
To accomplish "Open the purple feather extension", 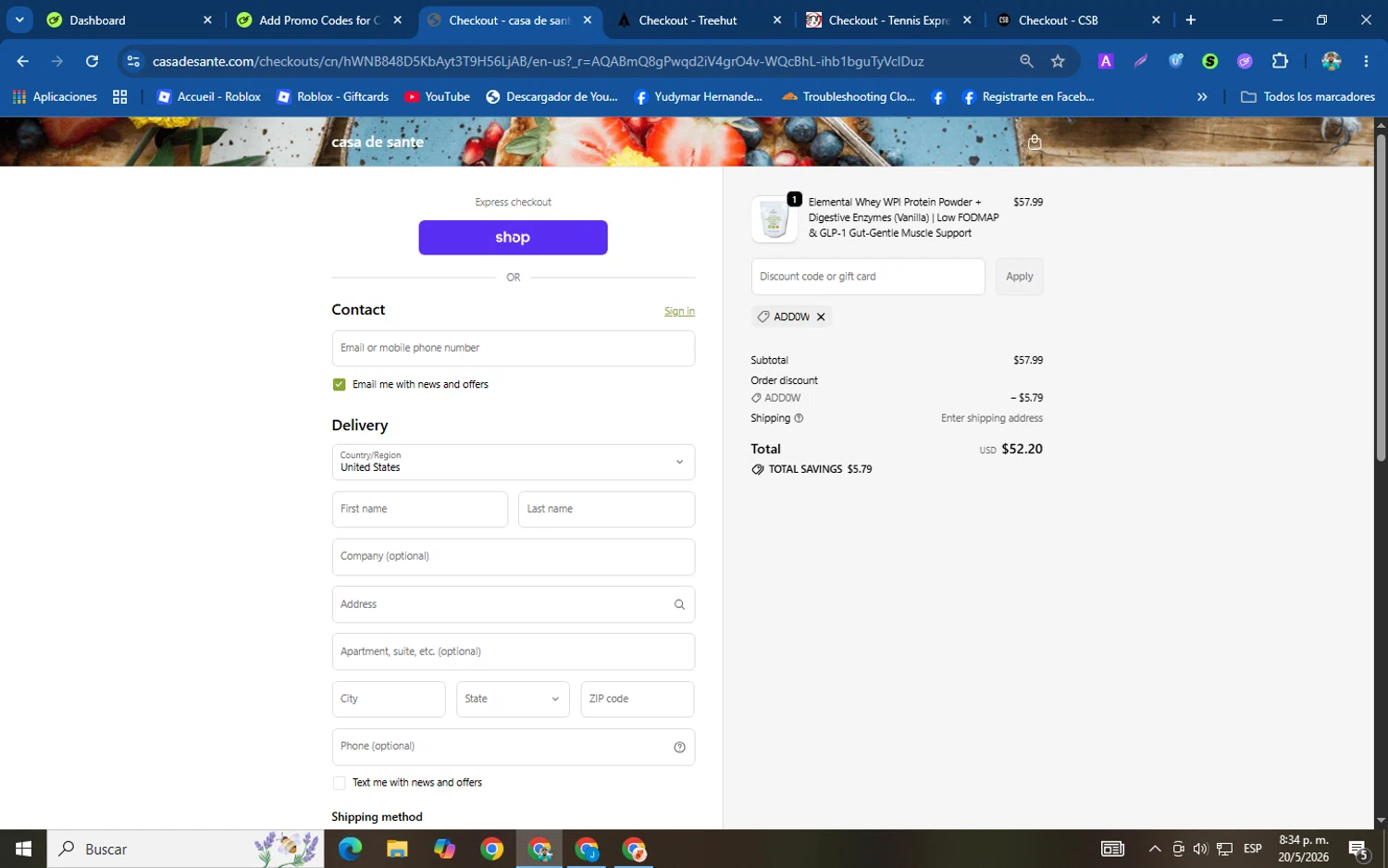I will (1140, 61).
